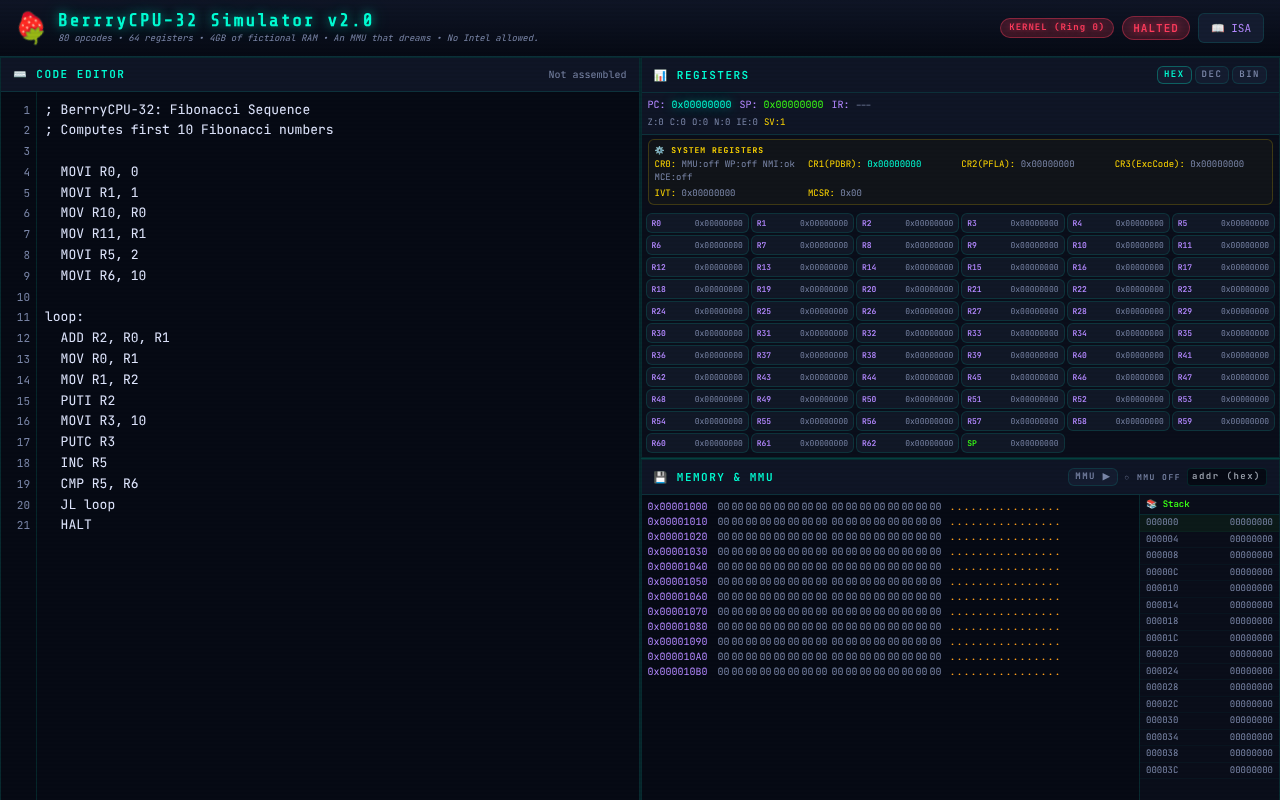Click the 'loop:' label in the editor
Viewport: 1280px width, 800px height.
[x=65, y=317]
